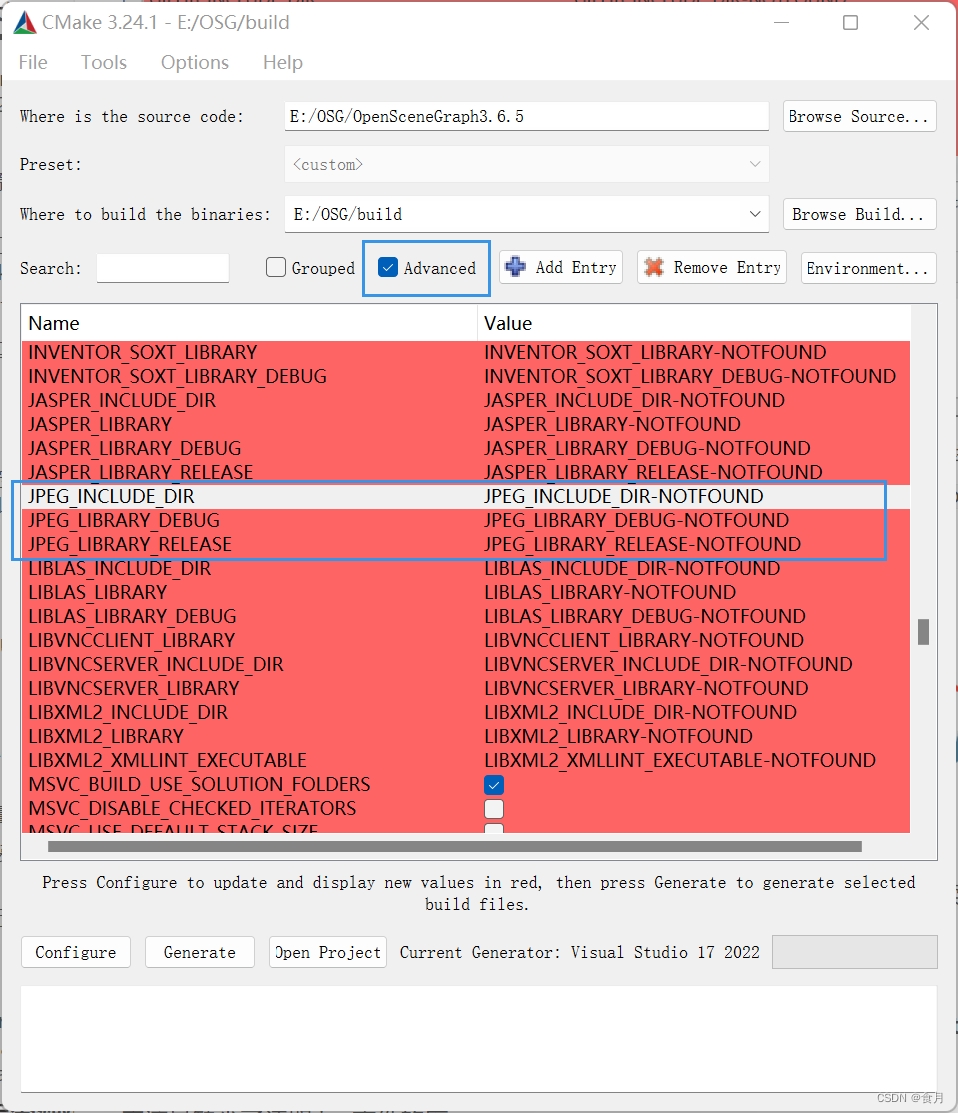Select LIBVNCSERVER_LIBRARY entry name
958x1113 pixels.
tap(134, 689)
